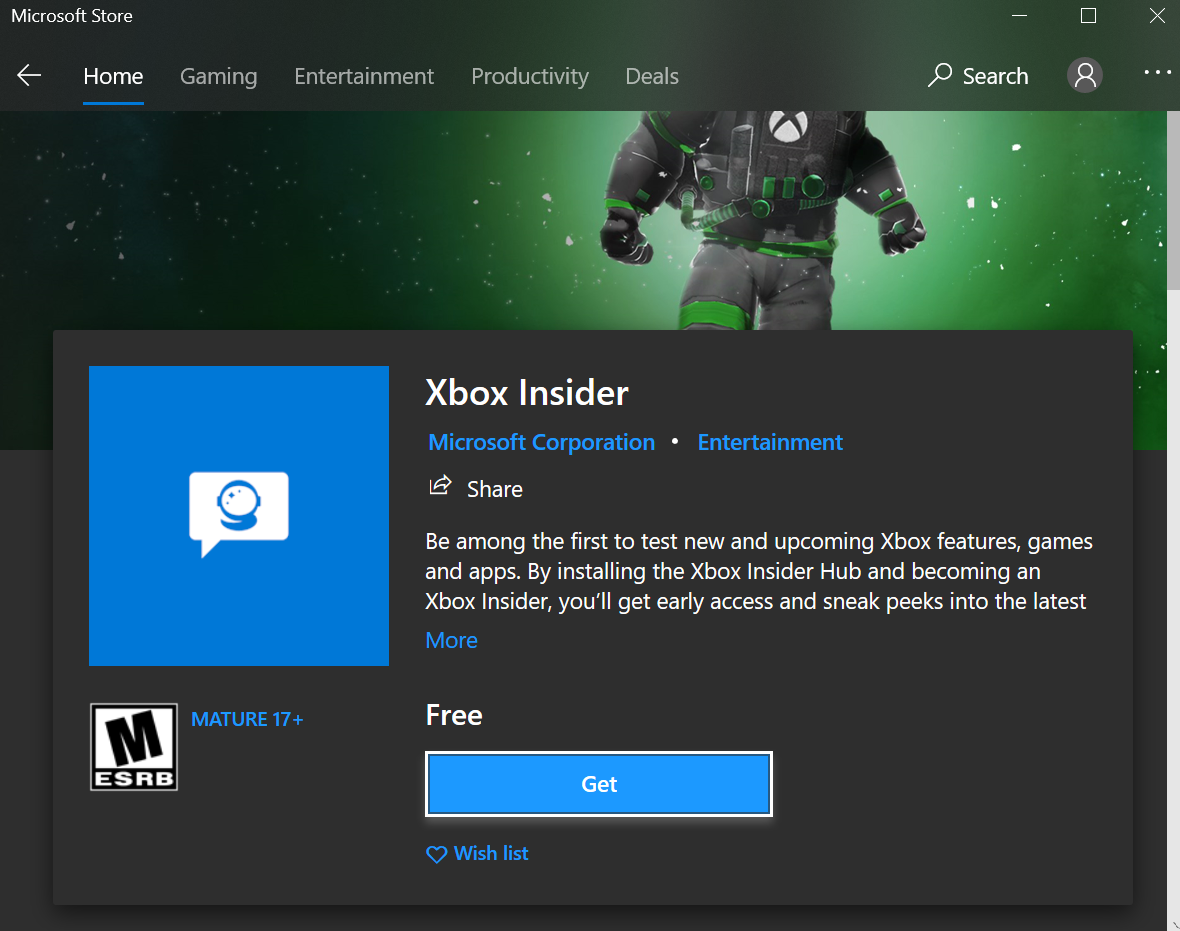Open the See more (…) menu

click(x=1157, y=72)
